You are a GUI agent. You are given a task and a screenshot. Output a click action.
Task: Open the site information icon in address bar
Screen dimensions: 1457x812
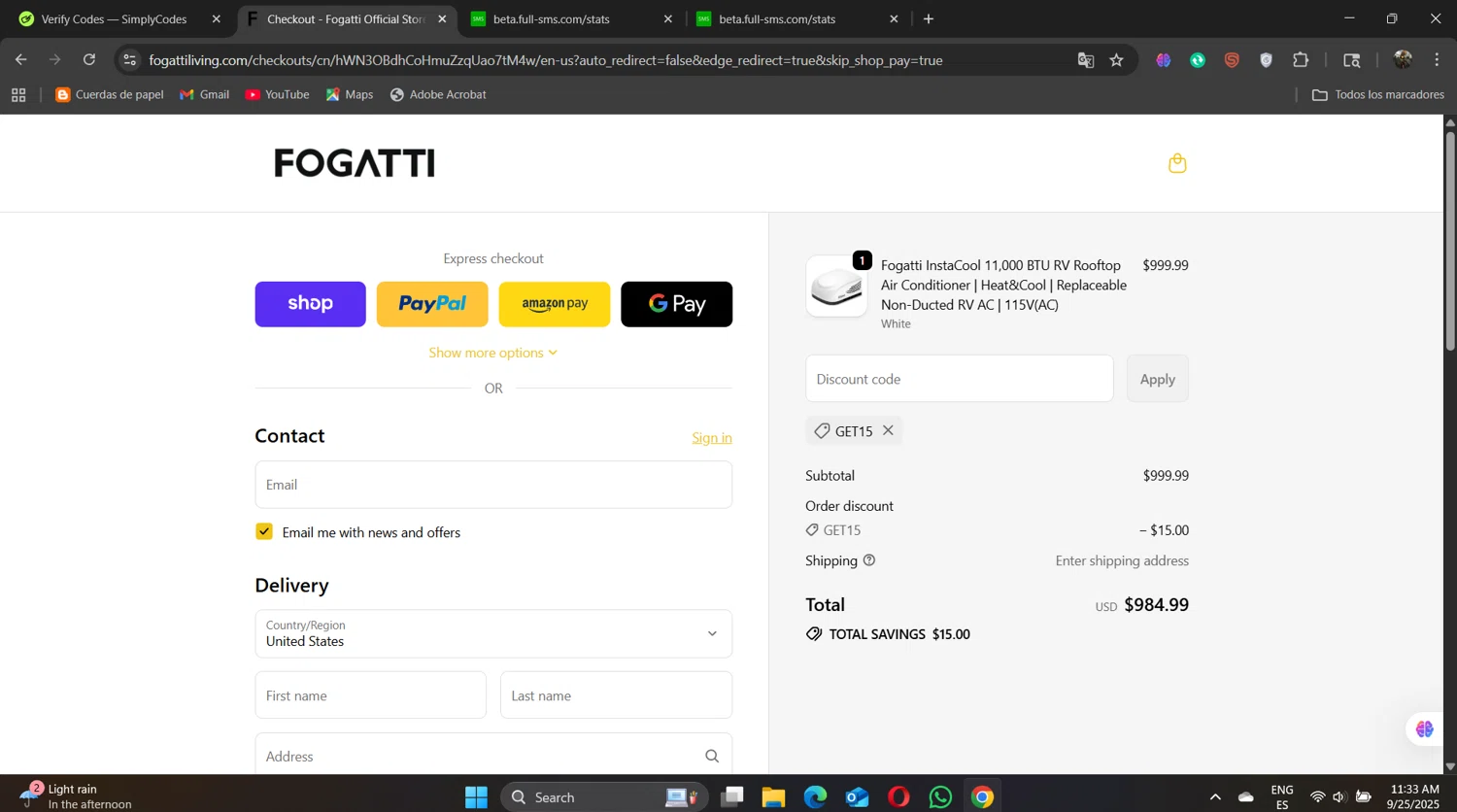point(130,60)
